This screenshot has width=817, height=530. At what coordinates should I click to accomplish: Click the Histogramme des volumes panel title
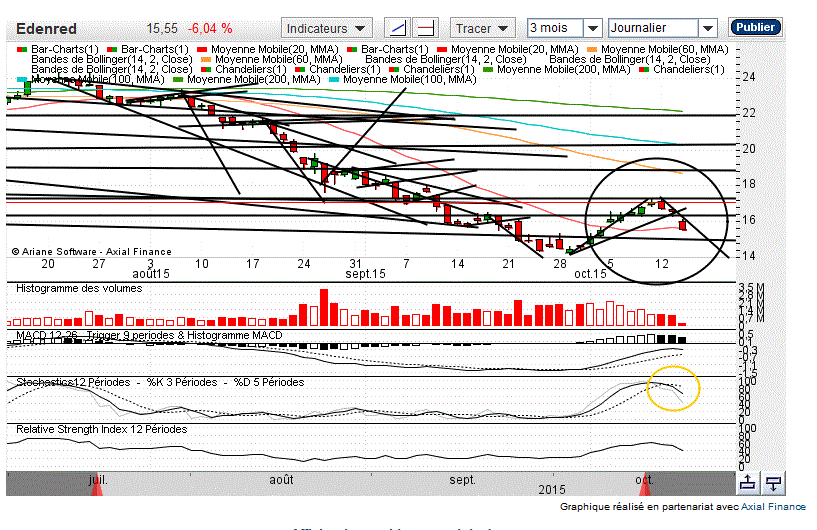click(79, 288)
